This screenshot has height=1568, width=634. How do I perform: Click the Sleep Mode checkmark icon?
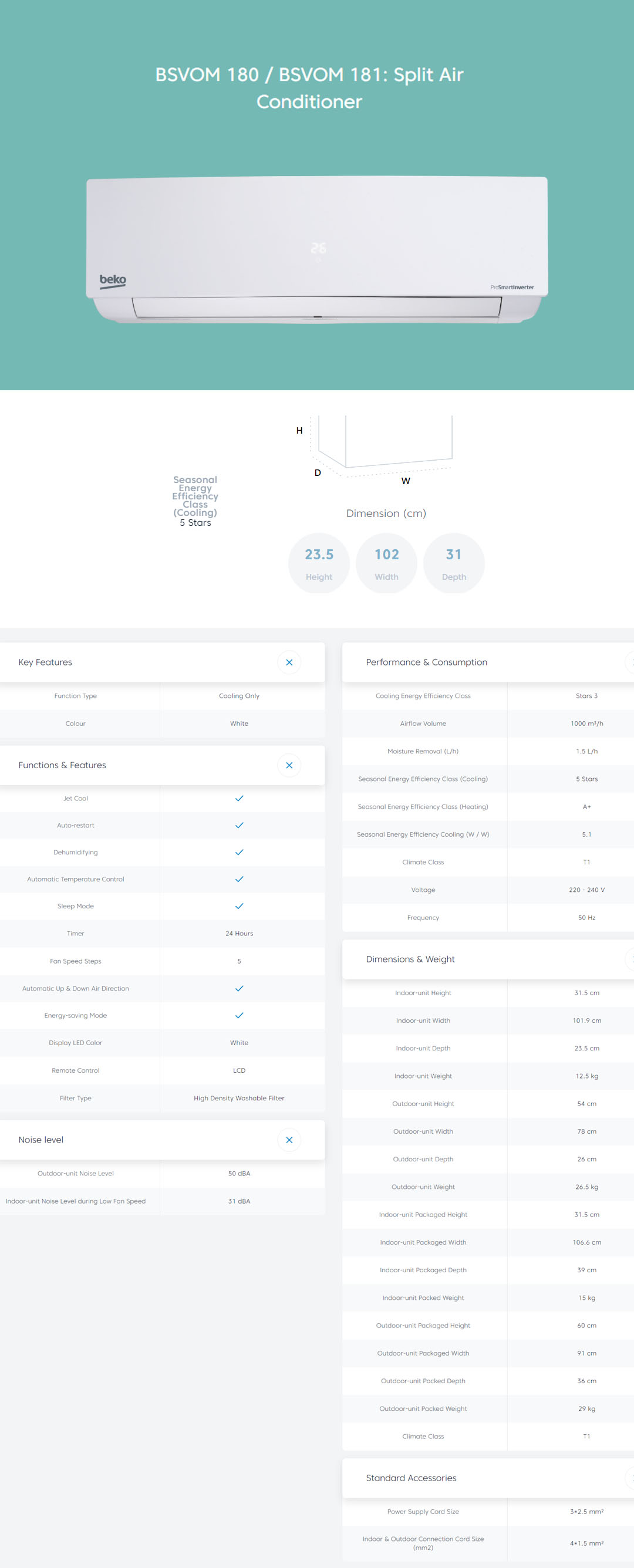239,905
